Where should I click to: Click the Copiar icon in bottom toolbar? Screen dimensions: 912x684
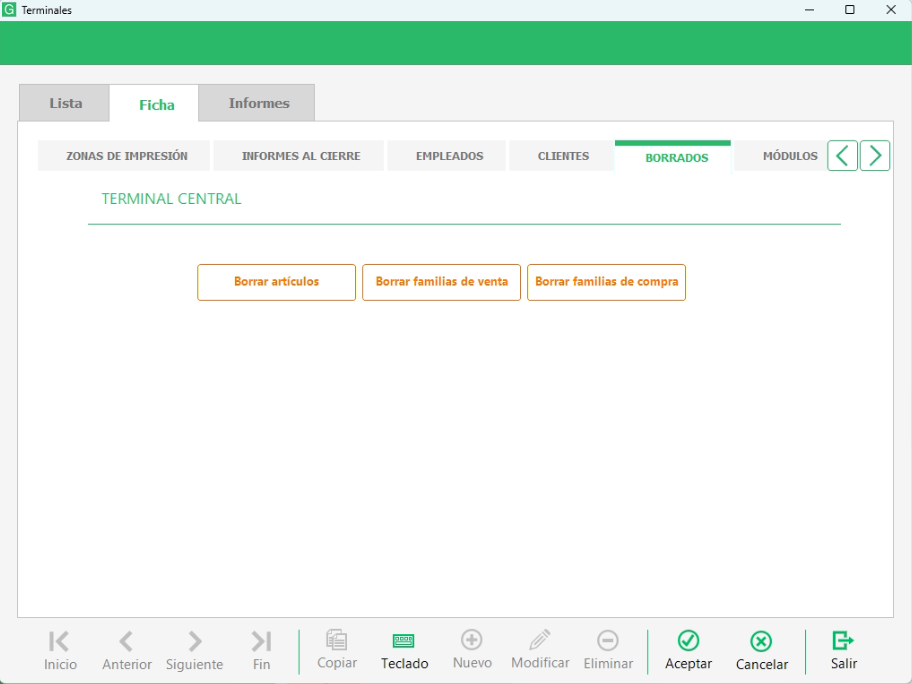[337, 642]
